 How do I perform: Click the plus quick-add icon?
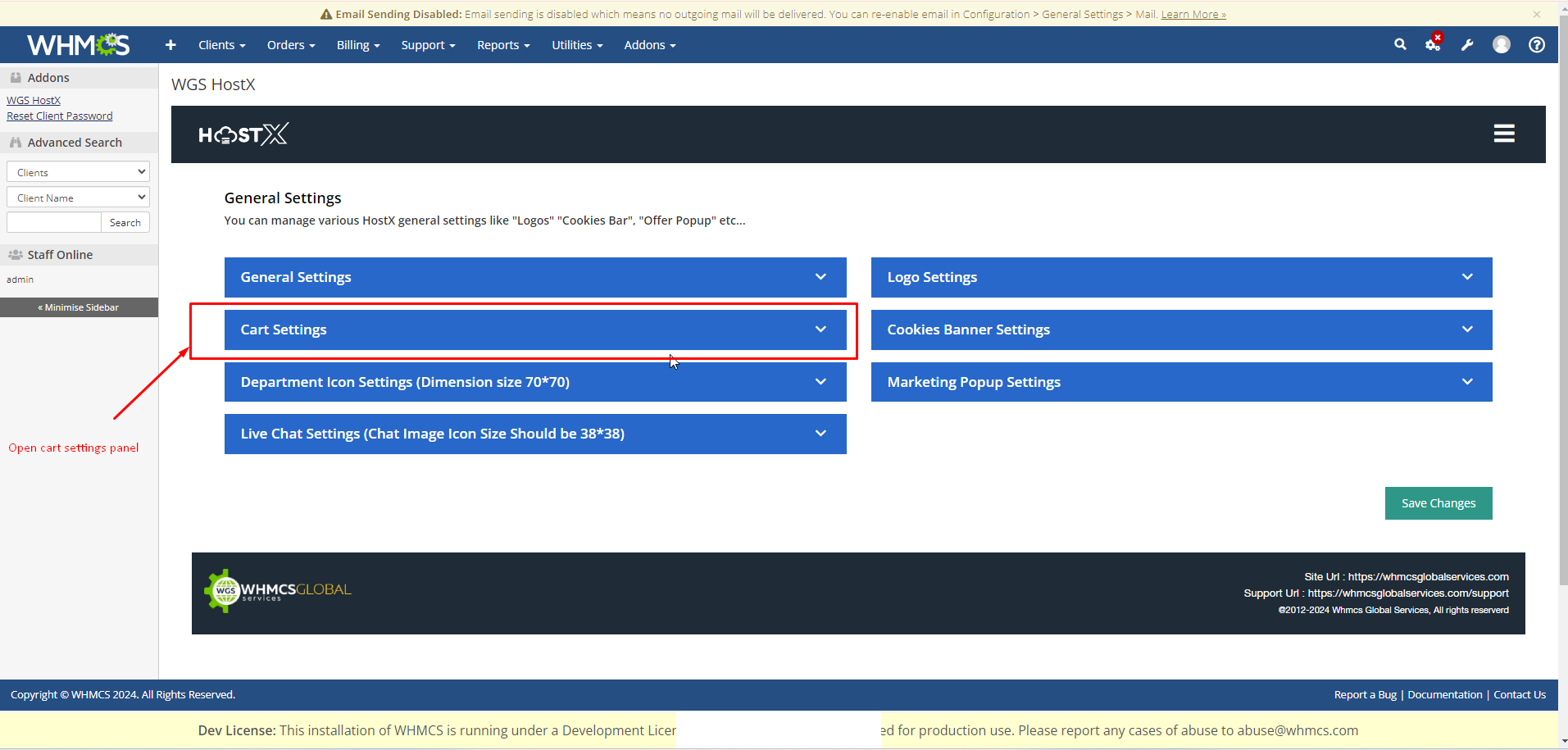tap(170, 45)
